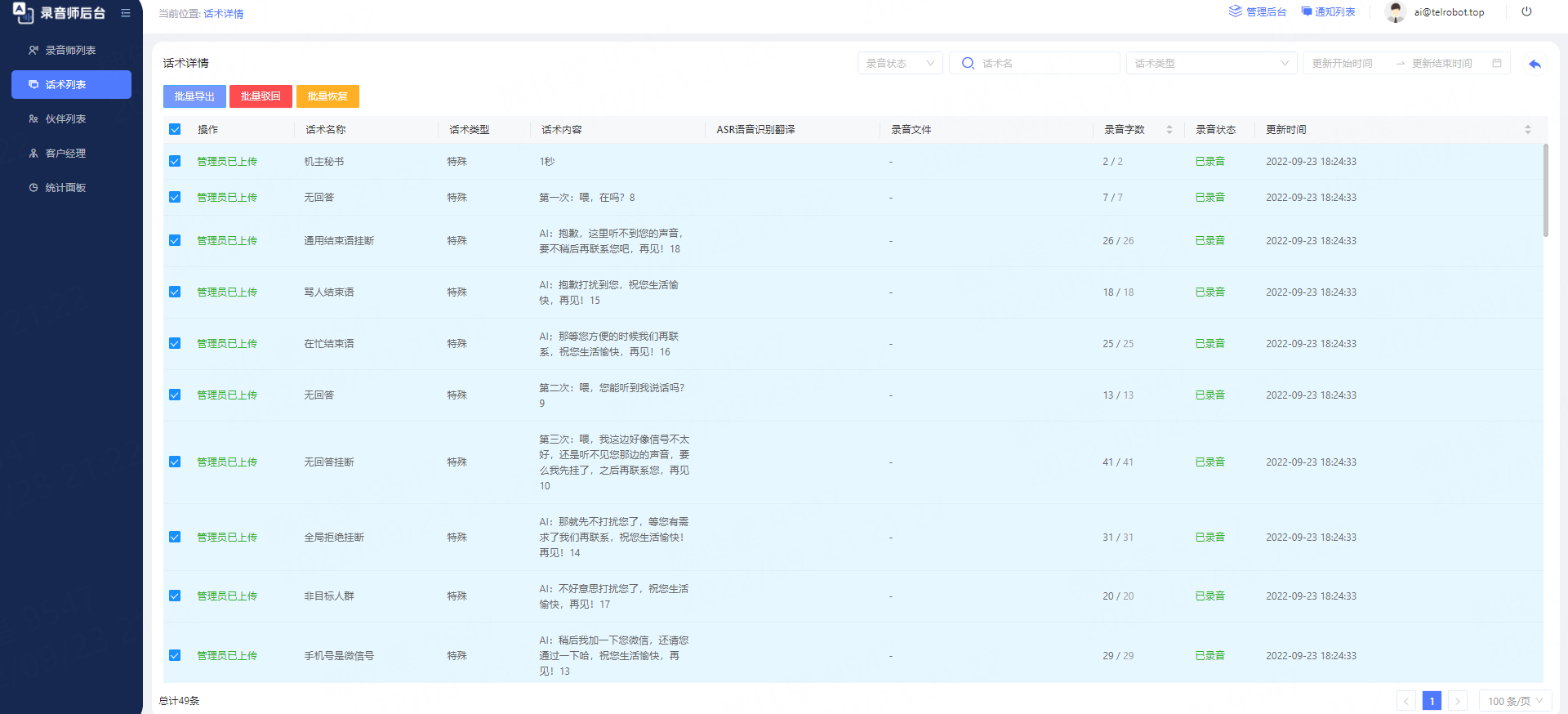Click the 批量恢复 button
Viewport: 1568px width, 714px height.
coord(327,96)
